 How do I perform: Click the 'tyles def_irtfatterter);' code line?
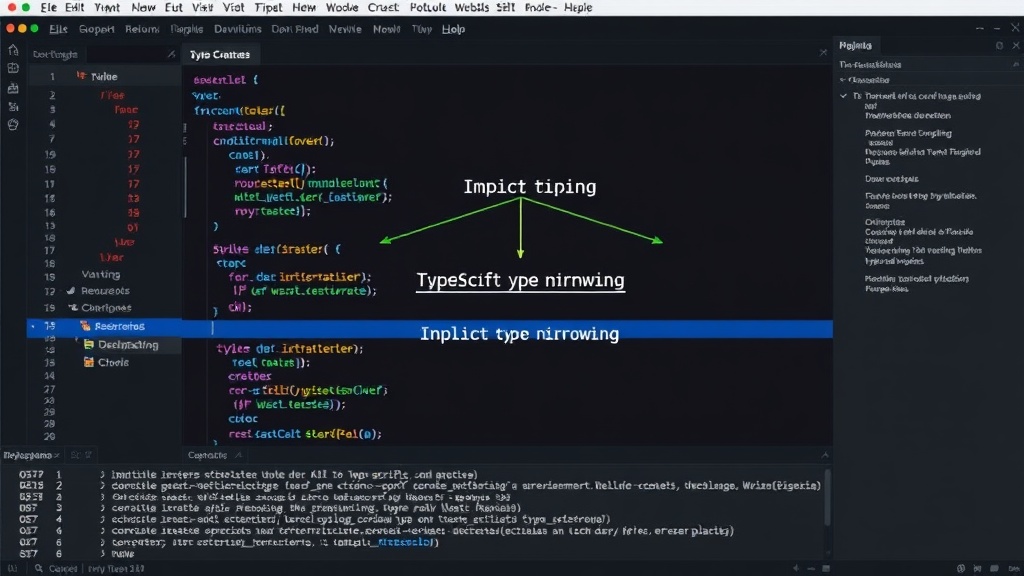[289, 349]
